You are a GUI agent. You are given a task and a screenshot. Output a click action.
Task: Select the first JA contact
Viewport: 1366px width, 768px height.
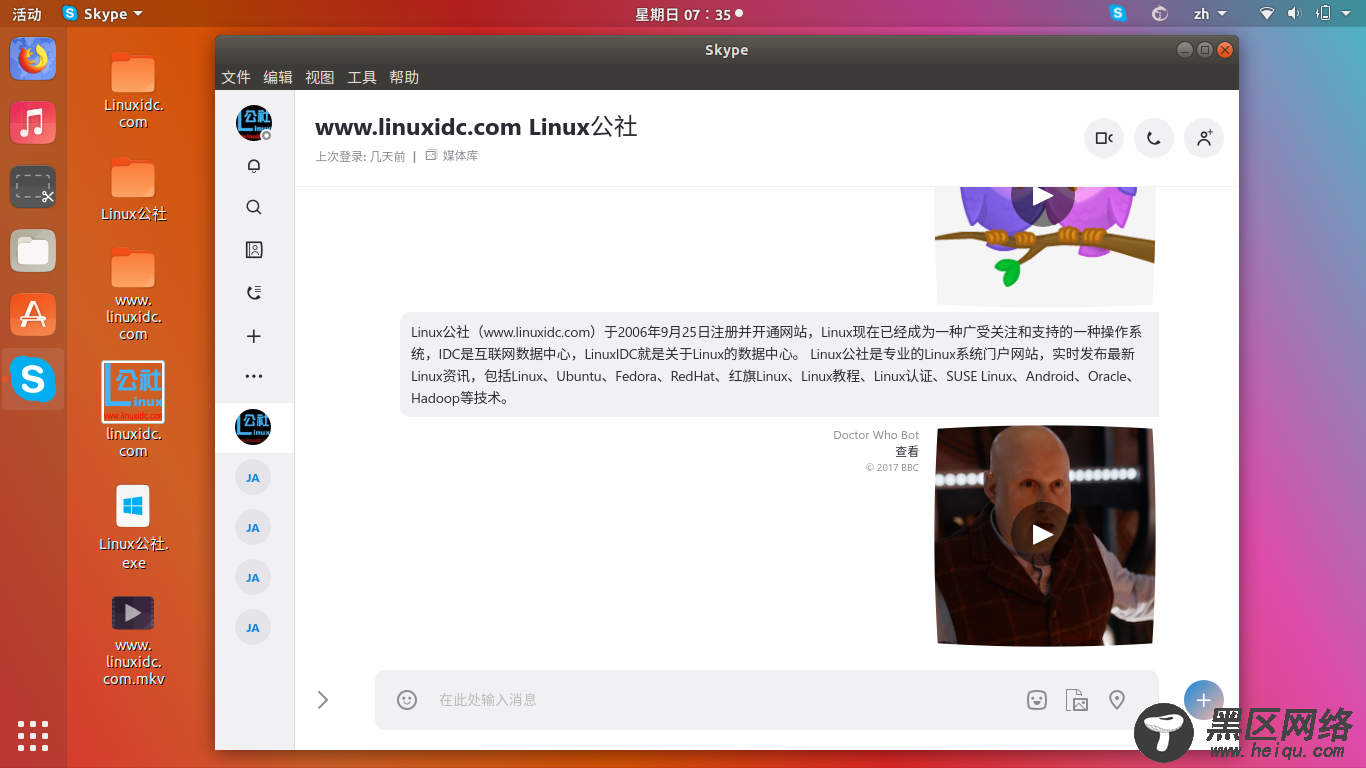(253, 478)
